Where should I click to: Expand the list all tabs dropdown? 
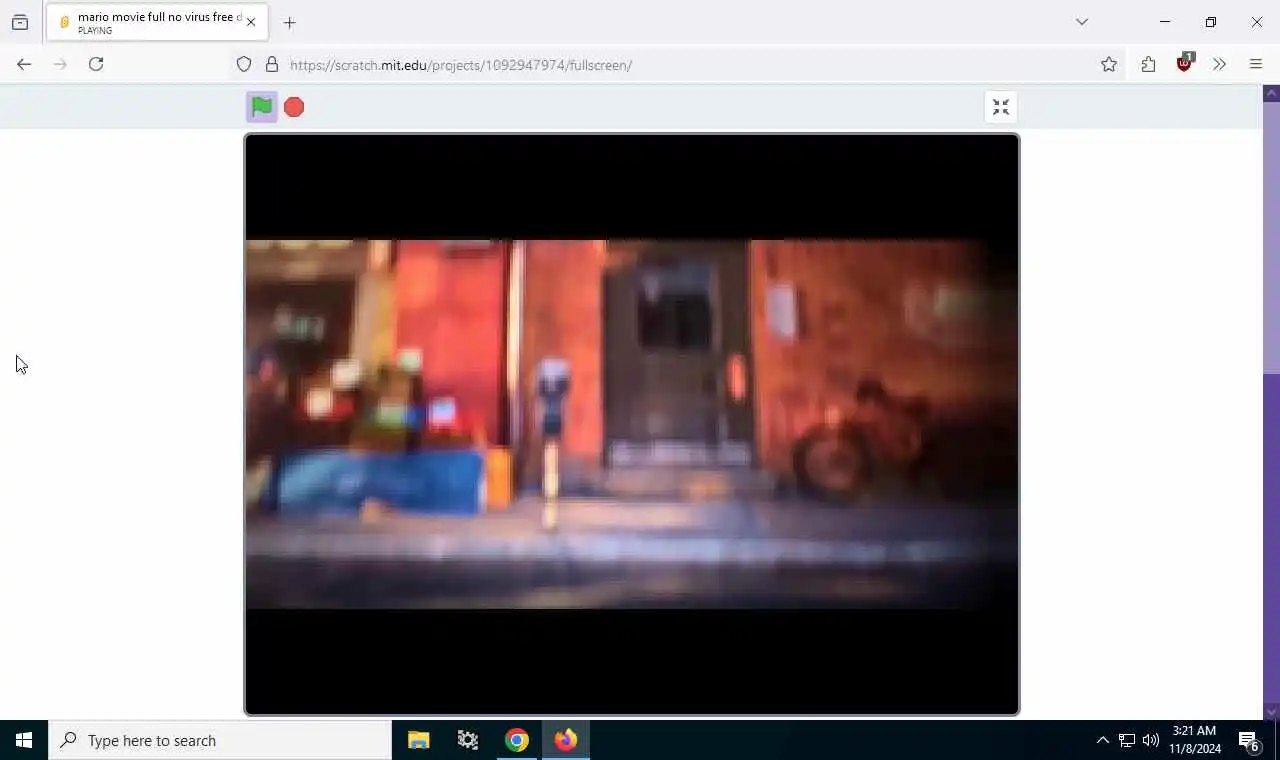(1082, 22)
